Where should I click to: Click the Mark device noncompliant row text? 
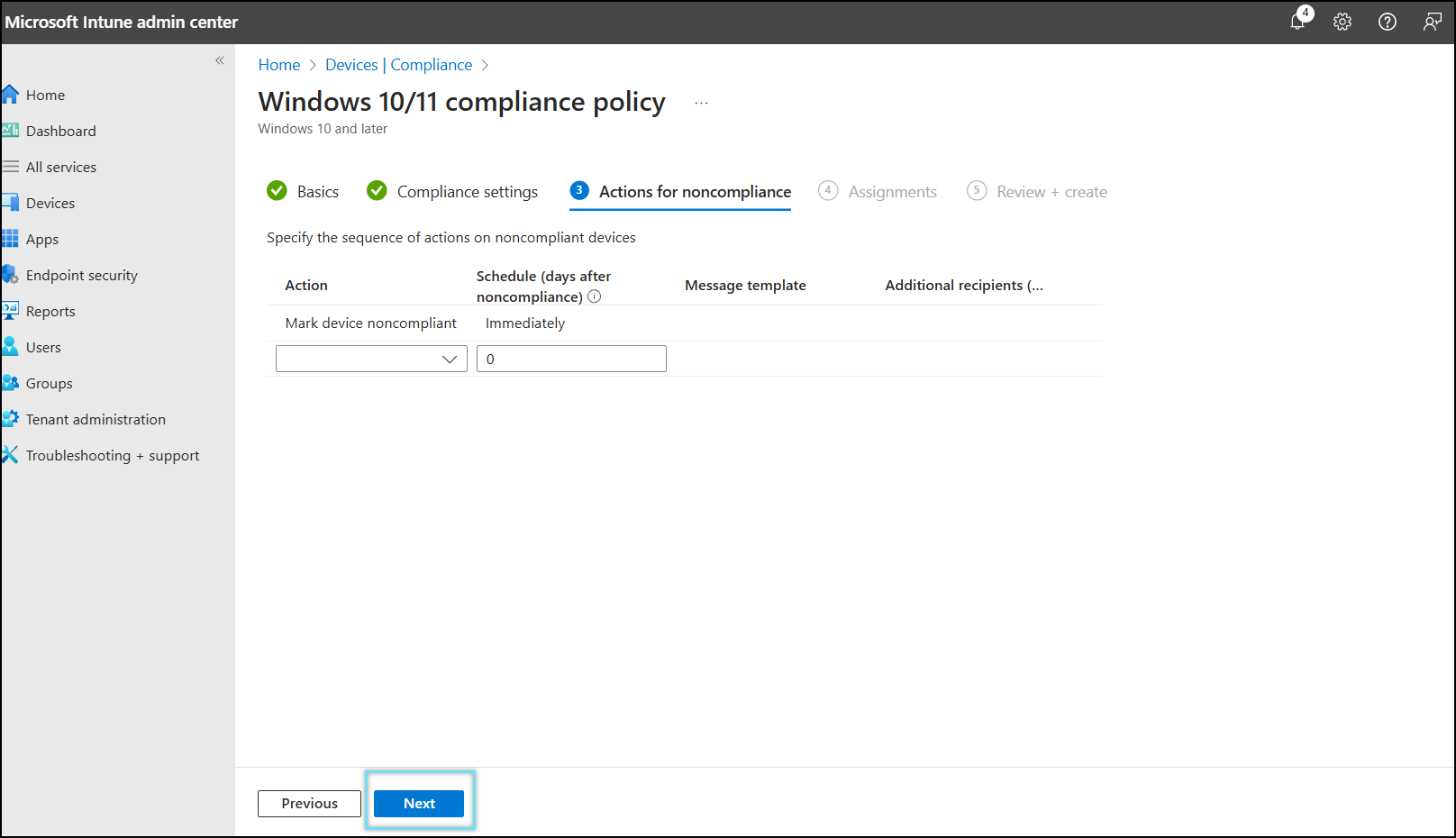click(x=371, y=323)
